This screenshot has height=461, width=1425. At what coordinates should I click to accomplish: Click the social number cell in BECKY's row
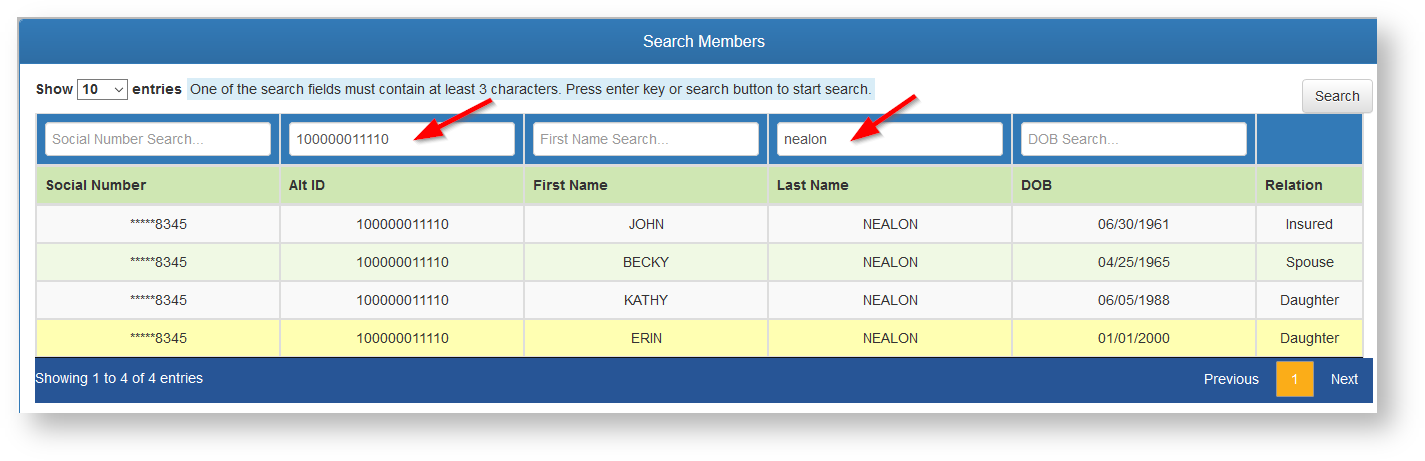pos(158,262)
